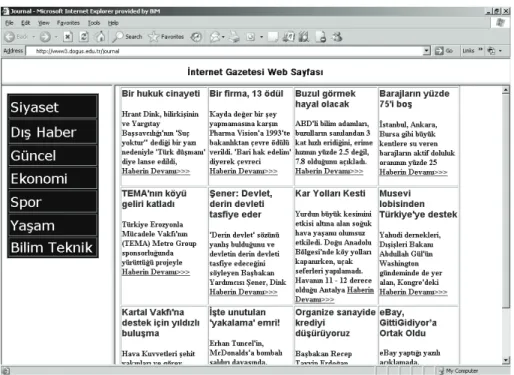514x375 pixels.
Task: Expand the Links toolbar chevron
Action: pos(480,50)
